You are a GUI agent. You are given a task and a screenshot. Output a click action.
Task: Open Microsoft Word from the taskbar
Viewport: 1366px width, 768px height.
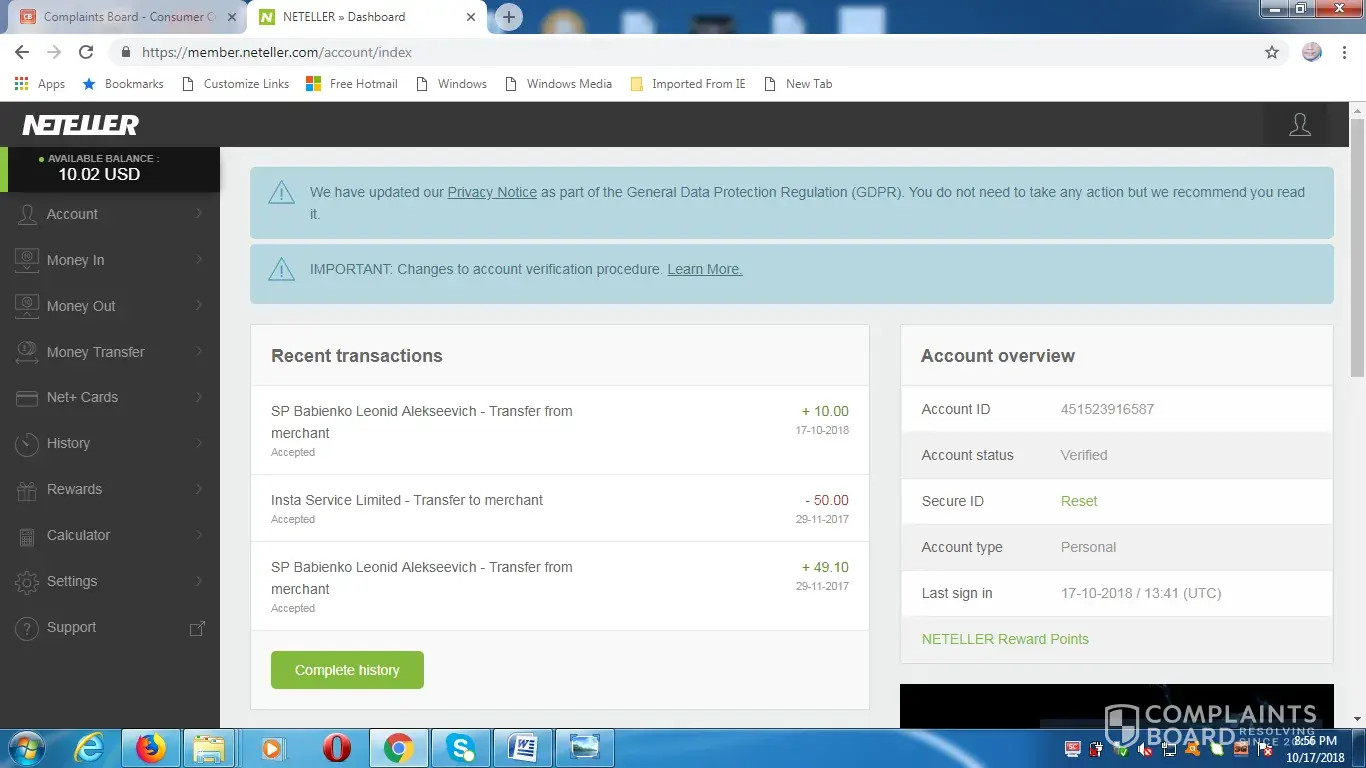pos(522,748)
